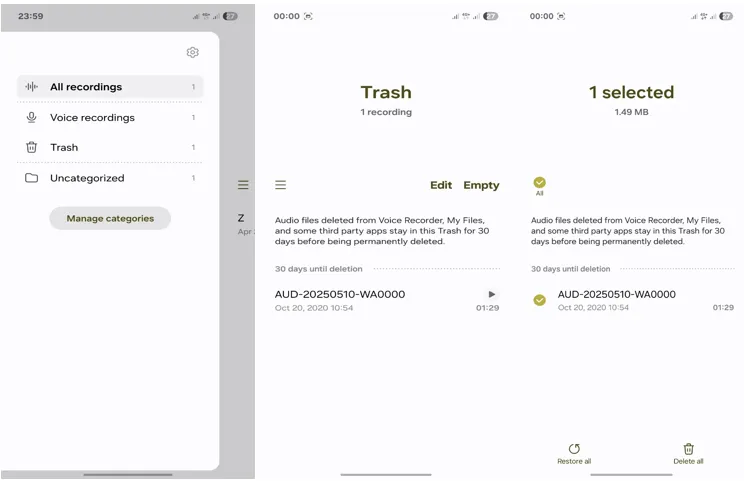Tap Edit on the Trash screen
This screenshot has height=481, width=744.
pos(441,185)
